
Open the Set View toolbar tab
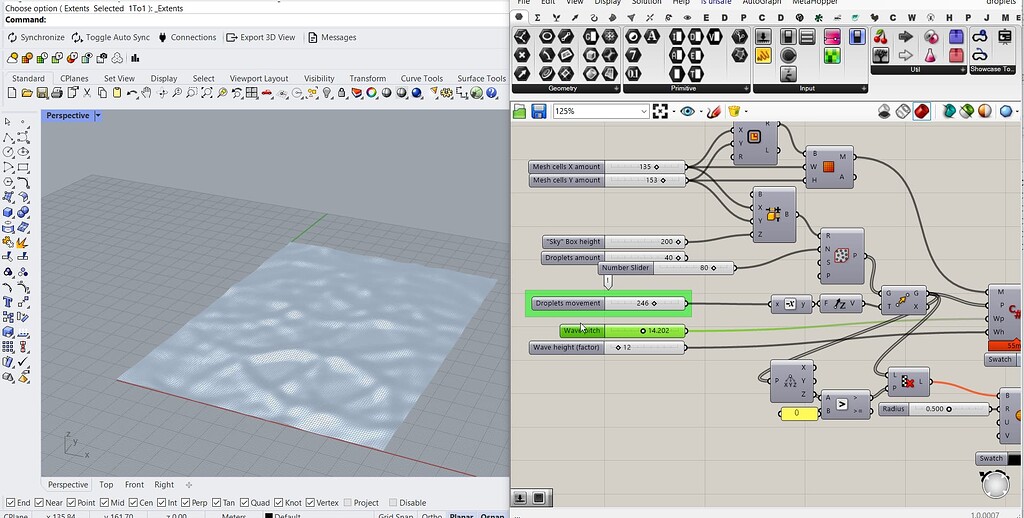120,78
